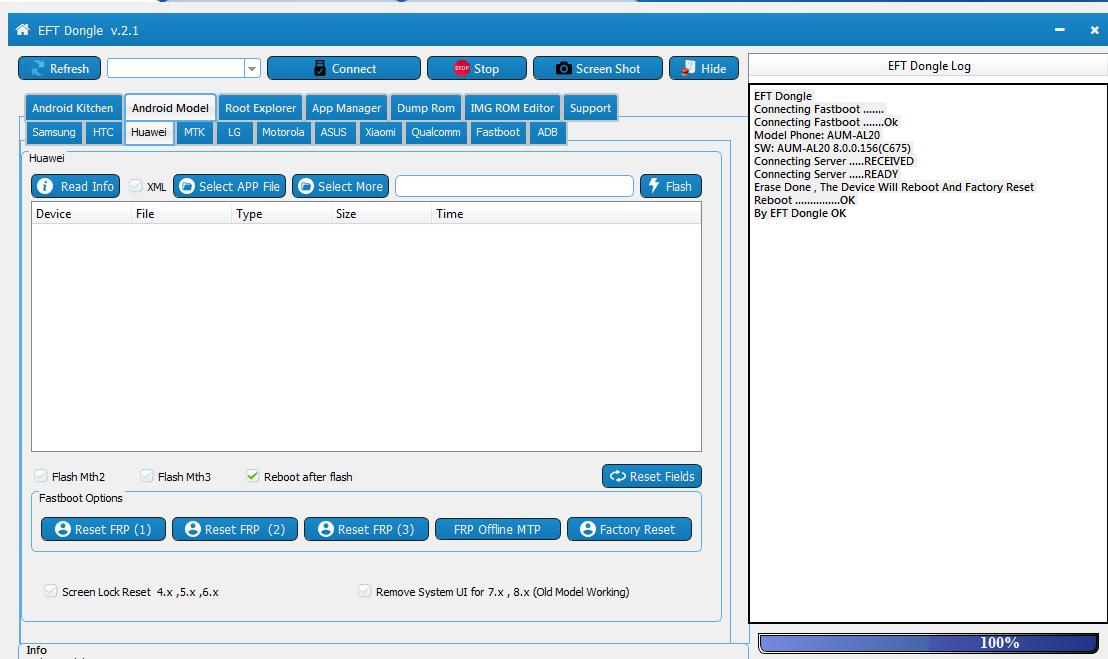Click the Reset FRP (1) button
Viewport: 1108px width, 659px height.
pyautogui.click(x=103, y=529)
